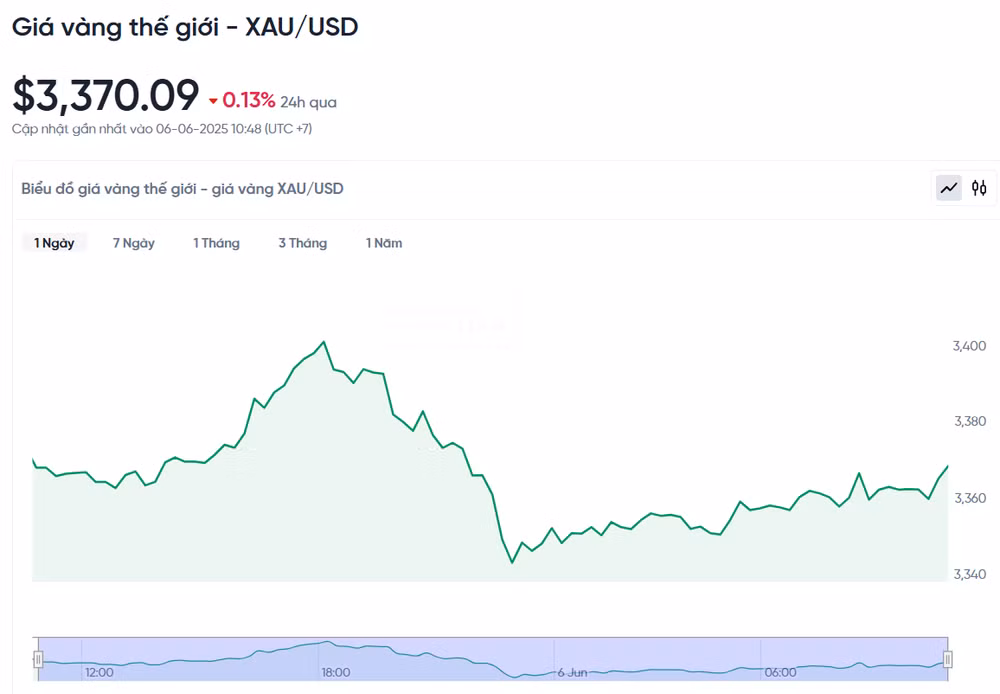Select the 1 Ngày time range

[x=54, y=243]
